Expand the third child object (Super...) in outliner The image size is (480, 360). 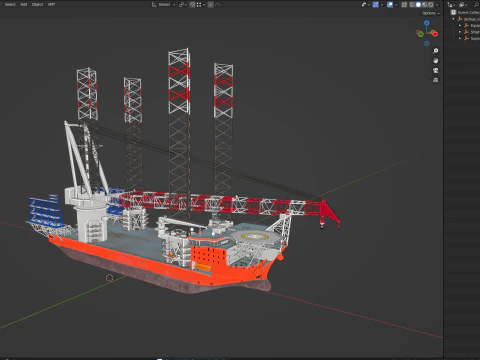pos(460,38)
